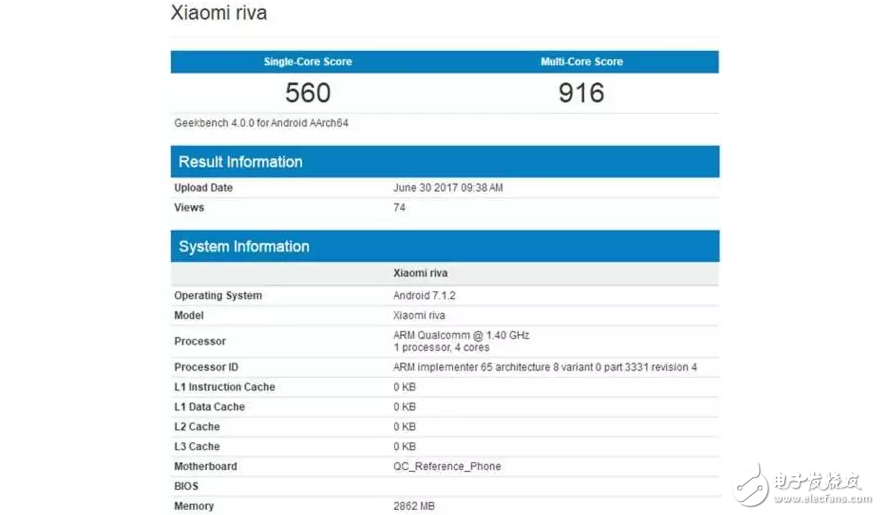
Task: Click the multi-core score value 916
Action: click(581, 93)
